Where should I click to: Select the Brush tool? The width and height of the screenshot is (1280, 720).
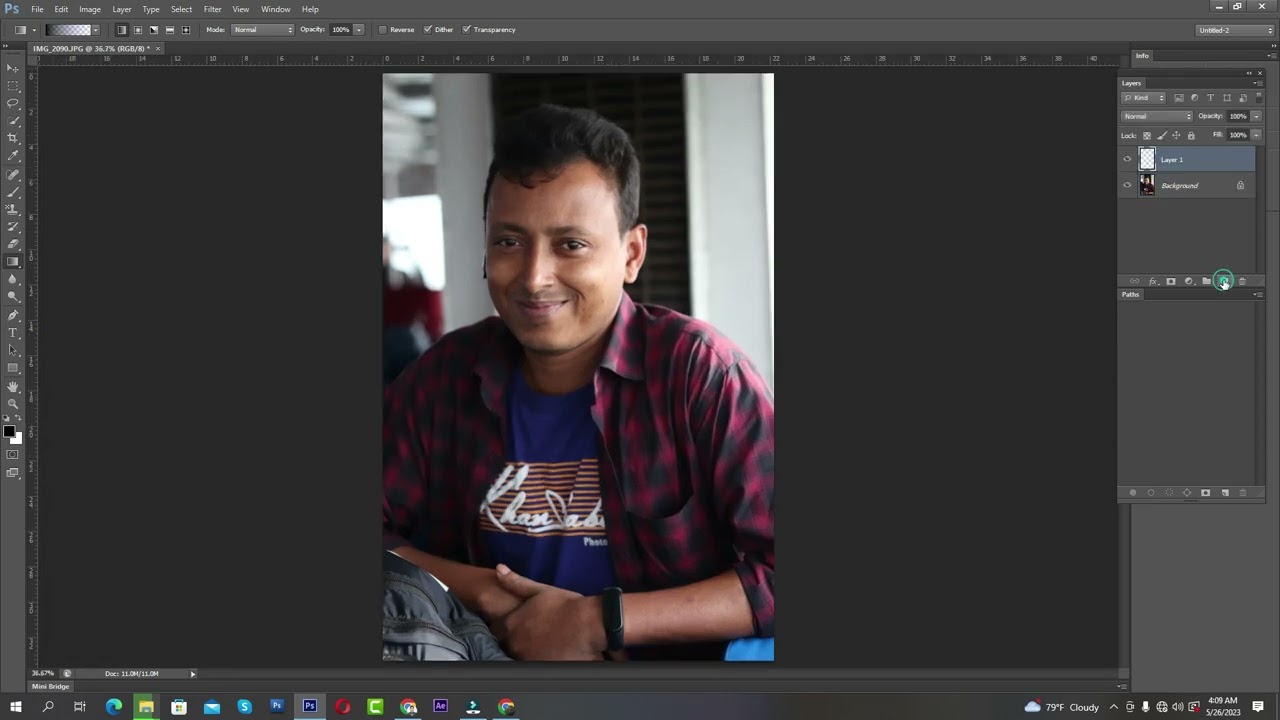[x=13, y=191]
